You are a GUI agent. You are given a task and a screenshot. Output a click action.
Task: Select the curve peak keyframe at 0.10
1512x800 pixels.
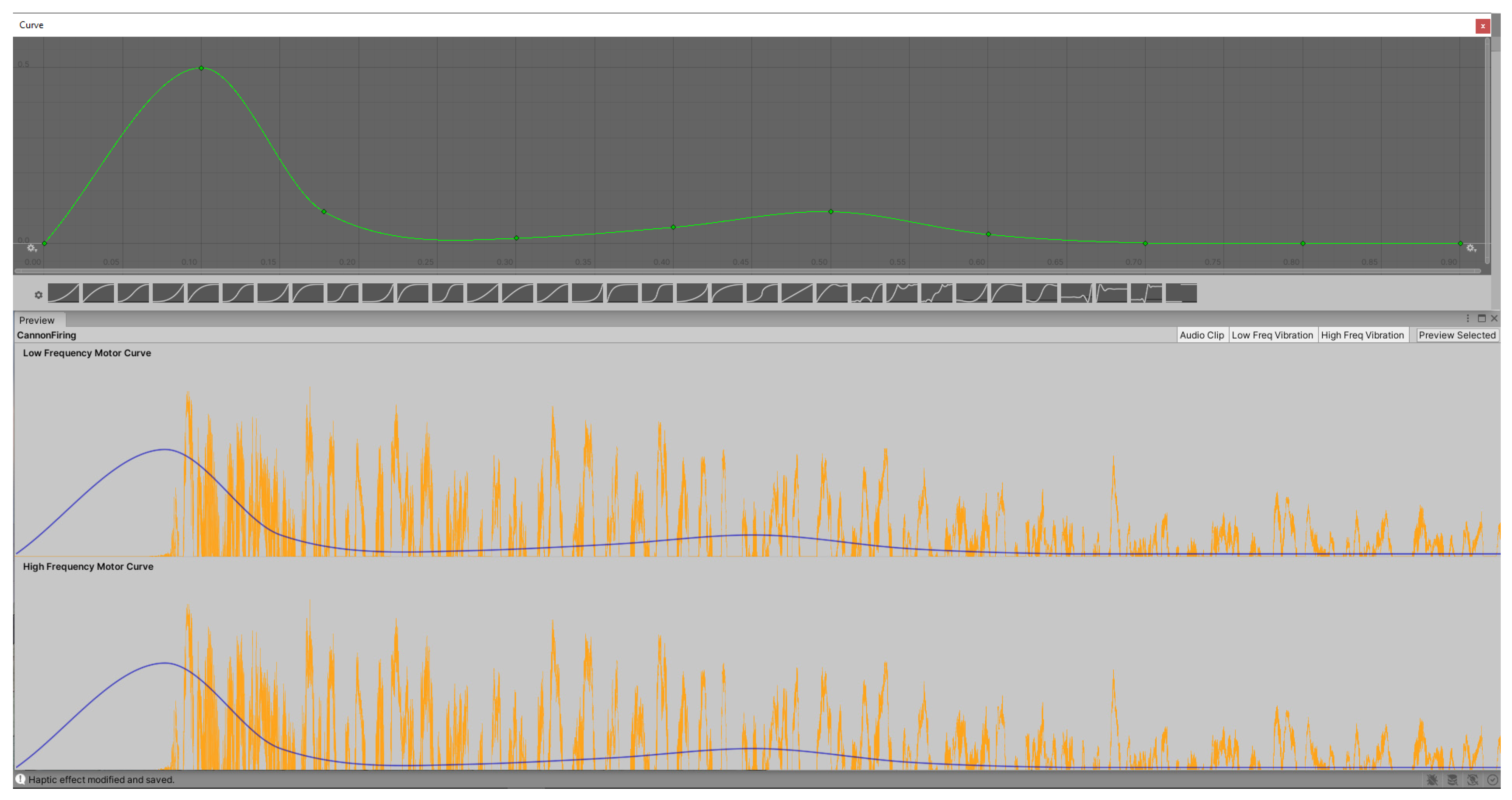201,68
